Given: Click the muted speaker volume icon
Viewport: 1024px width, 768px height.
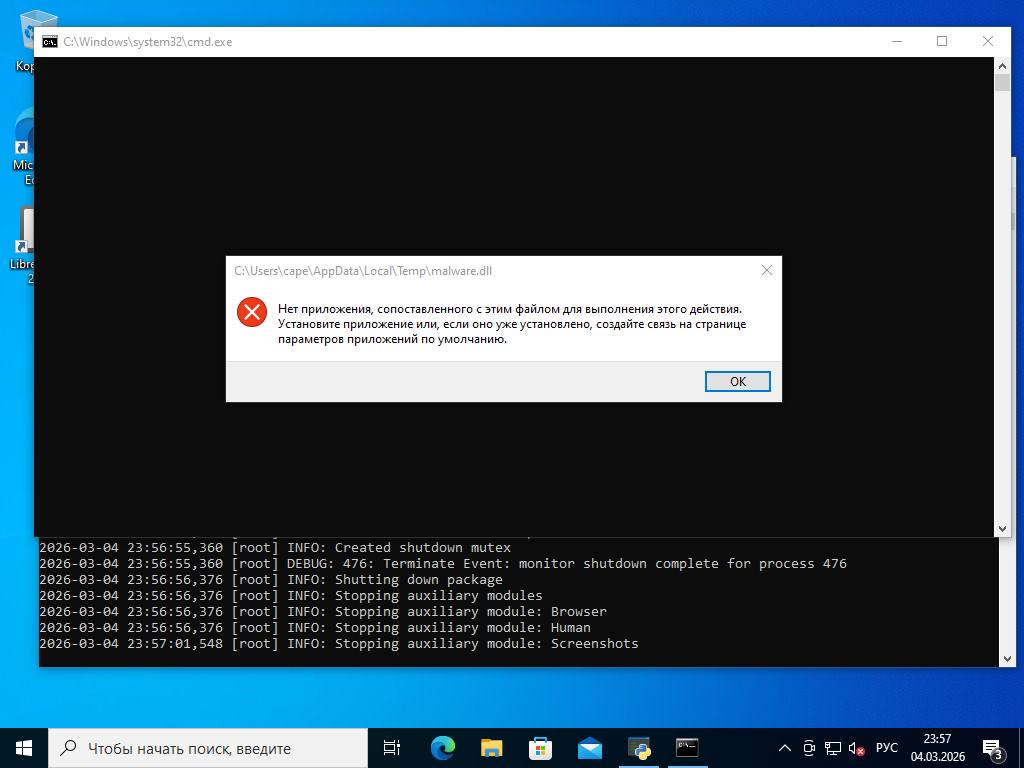Looking at the screenshot, I should 856,748.
